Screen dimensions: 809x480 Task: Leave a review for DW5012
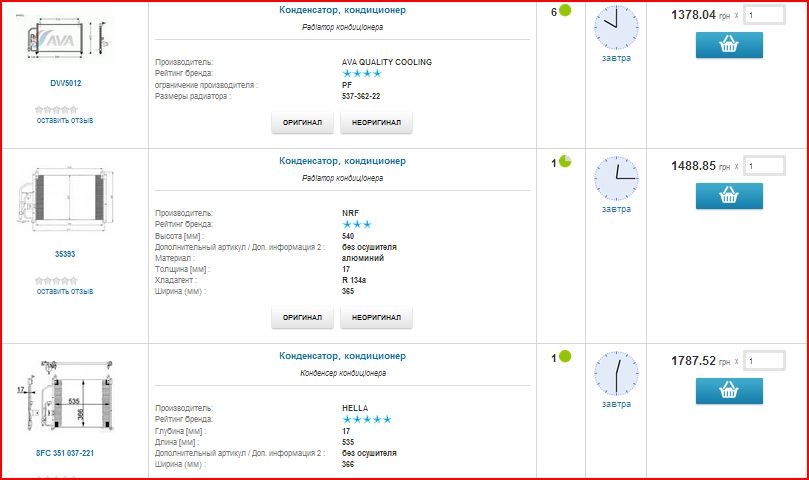click(x=65, y=120)
